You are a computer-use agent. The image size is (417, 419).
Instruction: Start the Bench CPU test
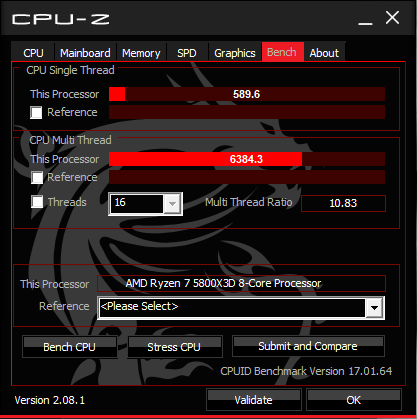pyautogui.click(x=70, y=347)
